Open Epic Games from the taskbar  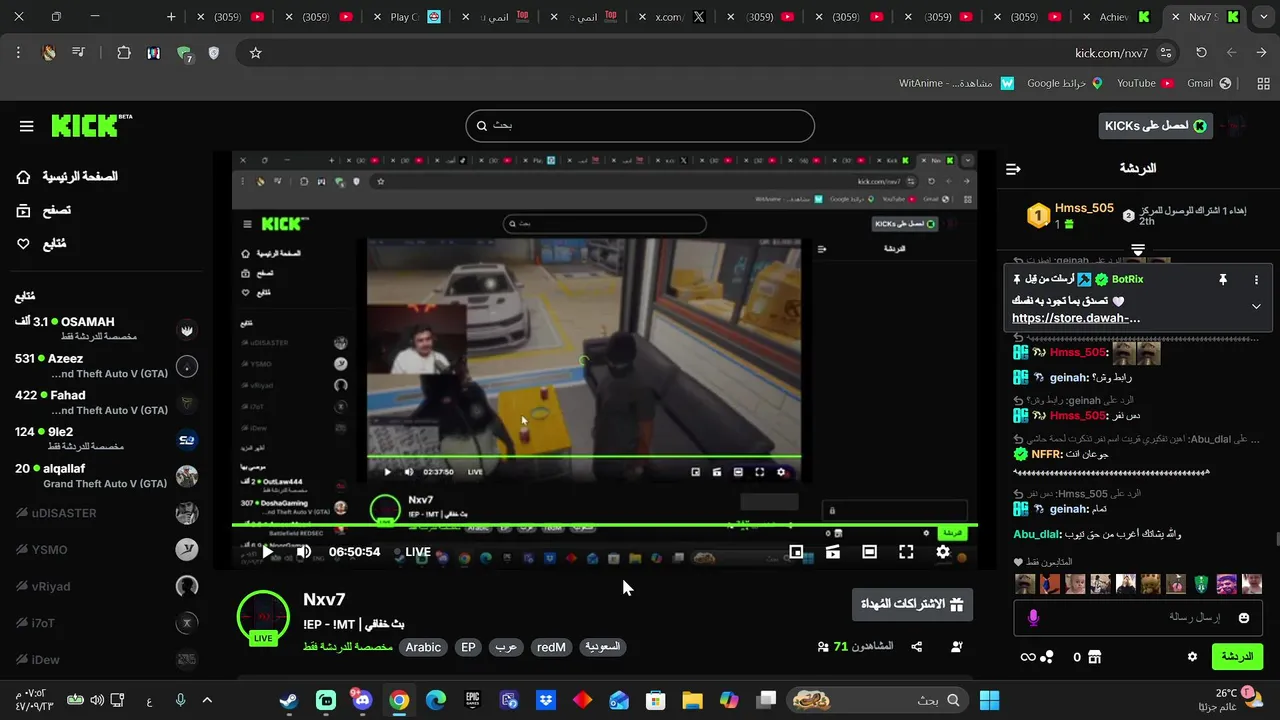[x=472, y=701]
